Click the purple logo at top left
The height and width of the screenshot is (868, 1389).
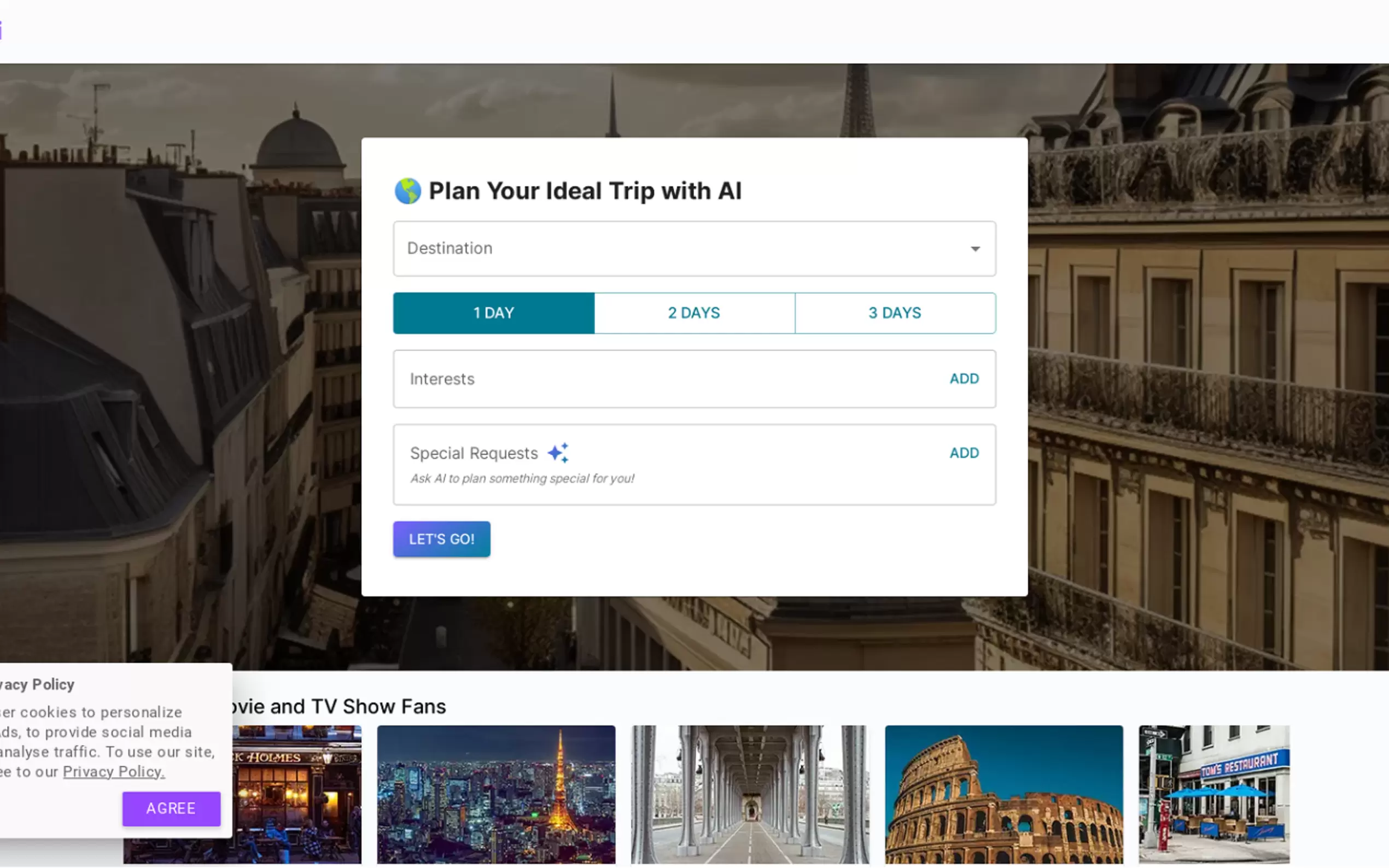[1, 30]
